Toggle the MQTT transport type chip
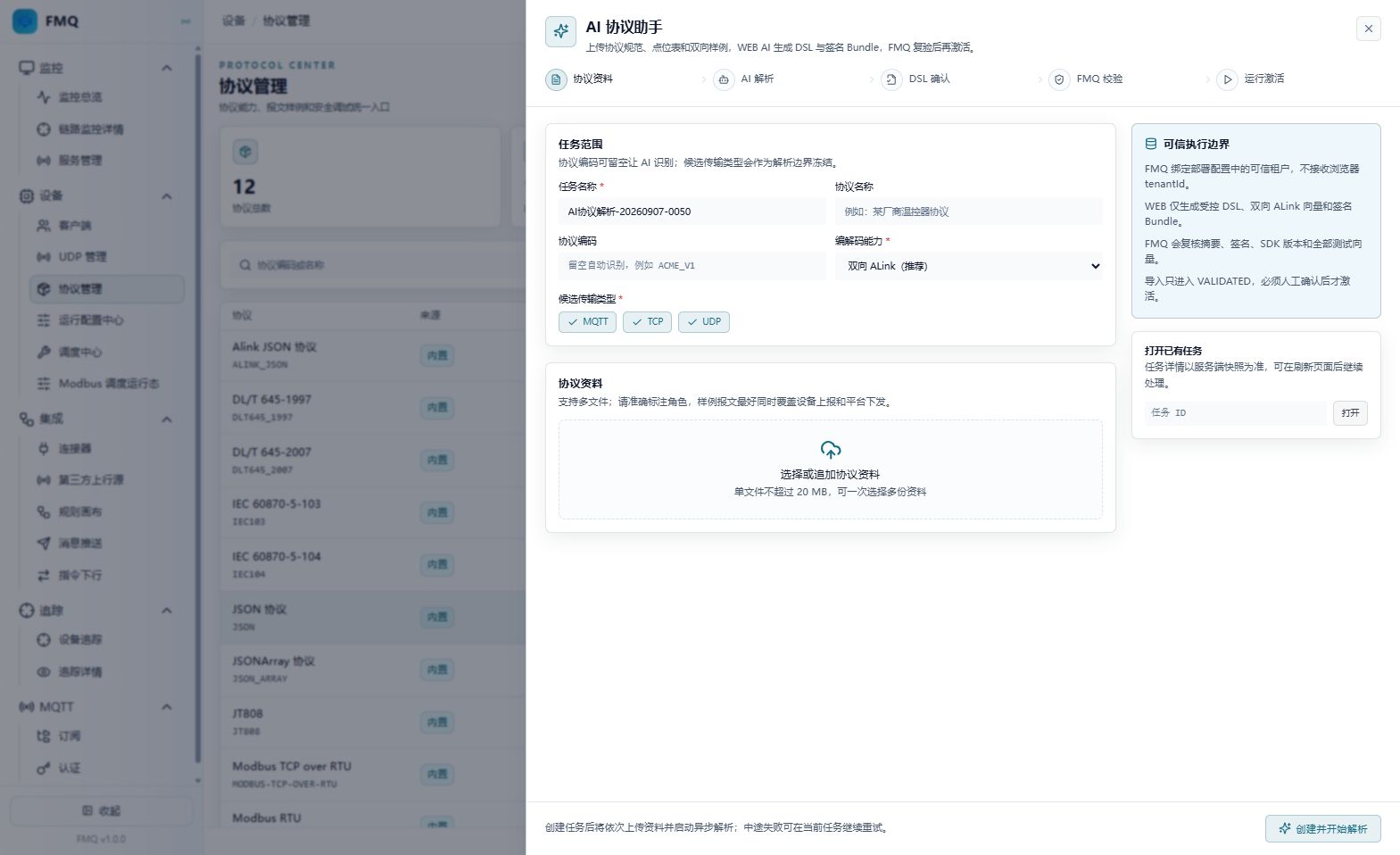 point(587,322)
